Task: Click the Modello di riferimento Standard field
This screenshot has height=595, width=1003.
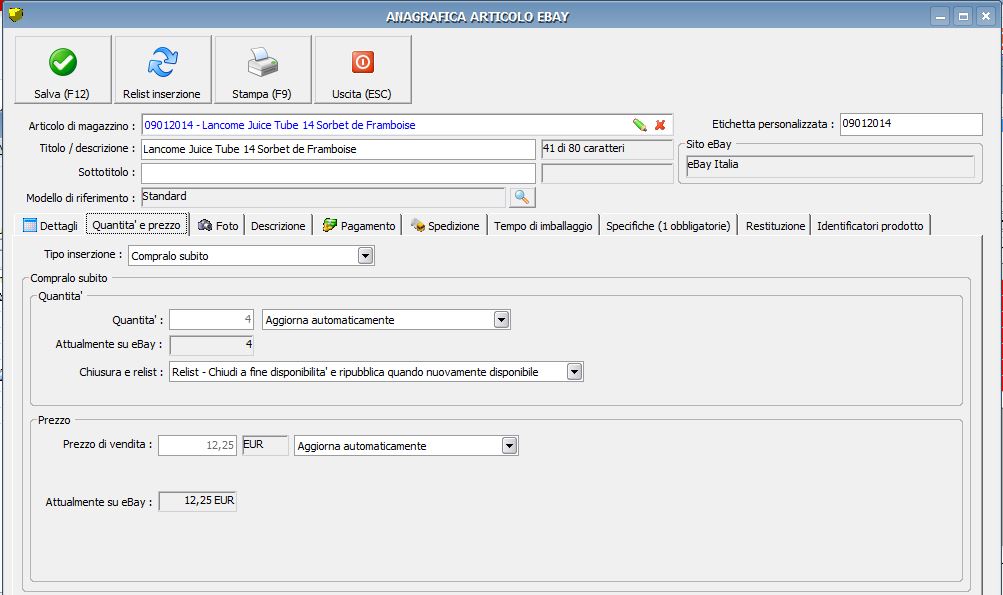Action: [x=323, y=197]
